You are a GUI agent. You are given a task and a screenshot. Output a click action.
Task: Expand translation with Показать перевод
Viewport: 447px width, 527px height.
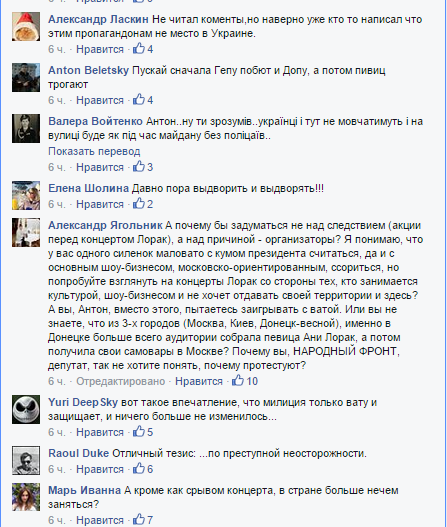pos(94,151)
